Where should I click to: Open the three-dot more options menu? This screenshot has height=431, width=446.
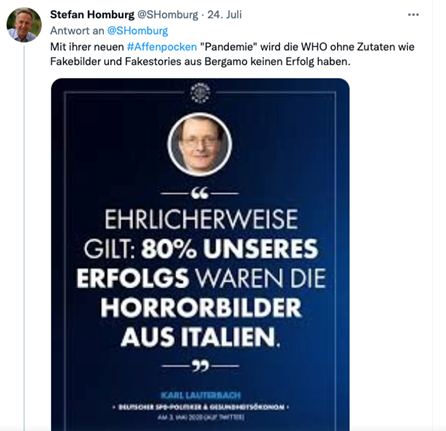[413, 15]
